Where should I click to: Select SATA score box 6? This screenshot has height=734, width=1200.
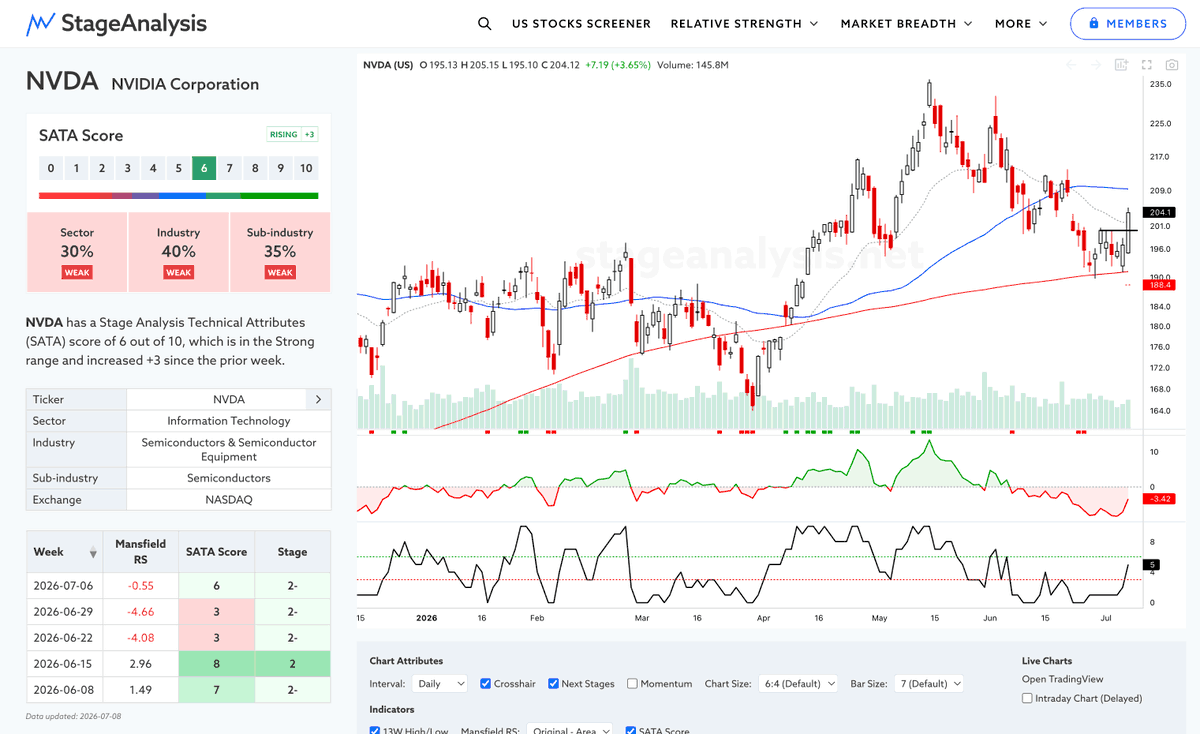(x=204, y=168)
